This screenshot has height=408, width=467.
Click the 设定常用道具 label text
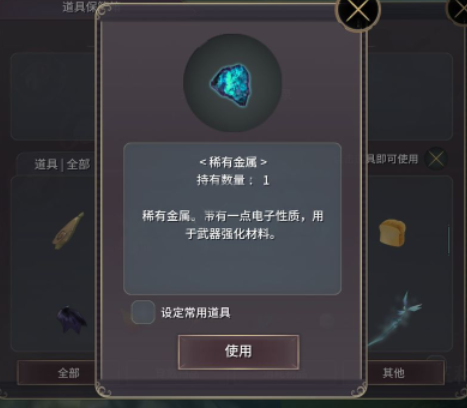coord(196,313)
